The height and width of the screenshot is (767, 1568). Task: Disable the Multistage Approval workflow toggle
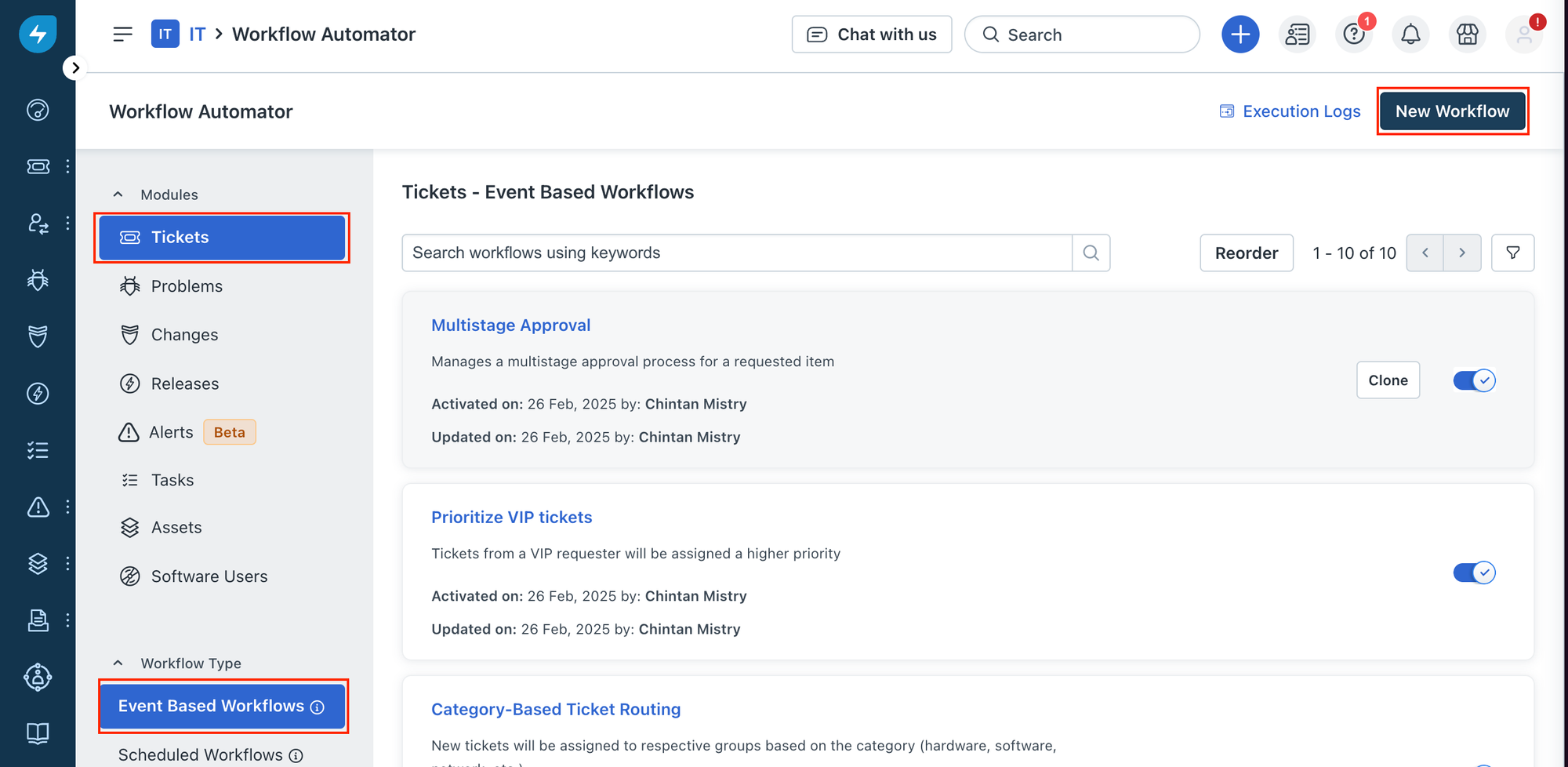coord(1474,380)
